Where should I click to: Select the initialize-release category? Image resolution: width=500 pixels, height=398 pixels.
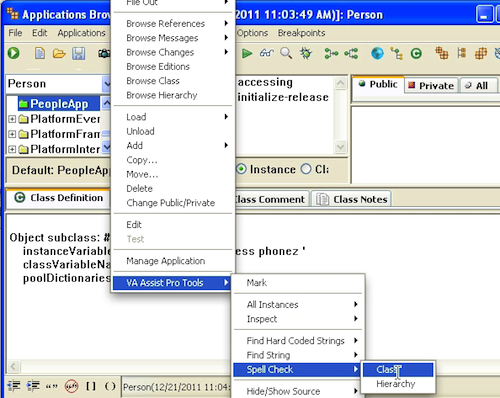point(283,97)
